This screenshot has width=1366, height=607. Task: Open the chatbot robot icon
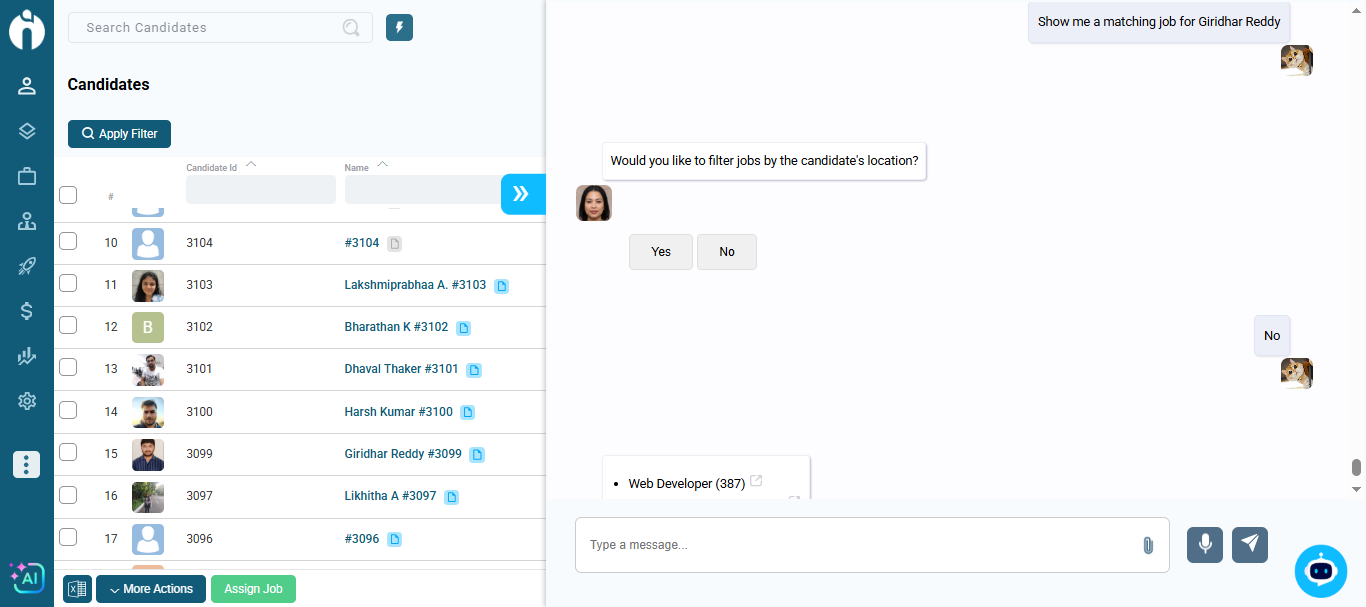click(1320, 571)
